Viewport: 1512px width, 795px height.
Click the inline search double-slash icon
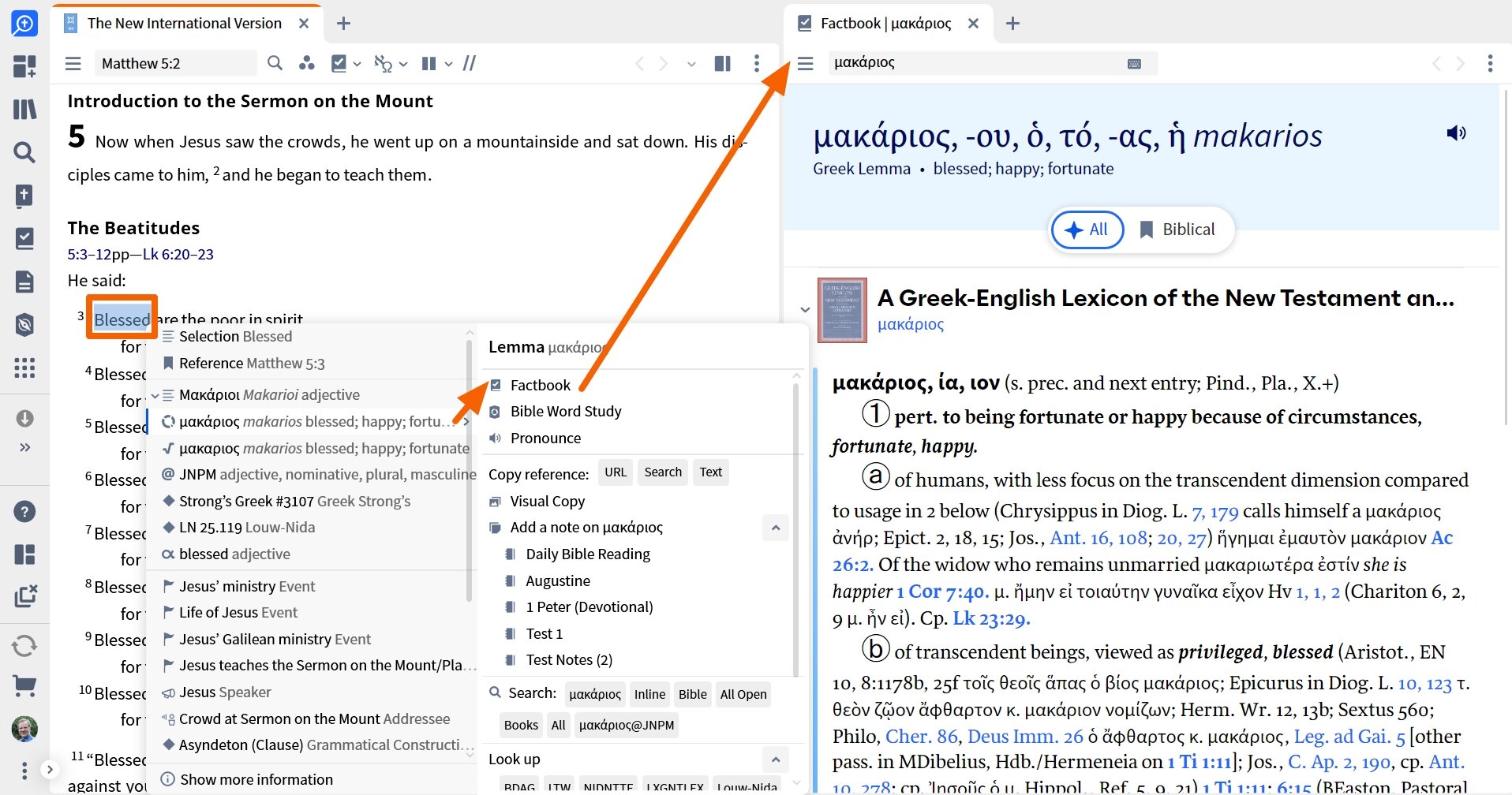tap(470, 63)
